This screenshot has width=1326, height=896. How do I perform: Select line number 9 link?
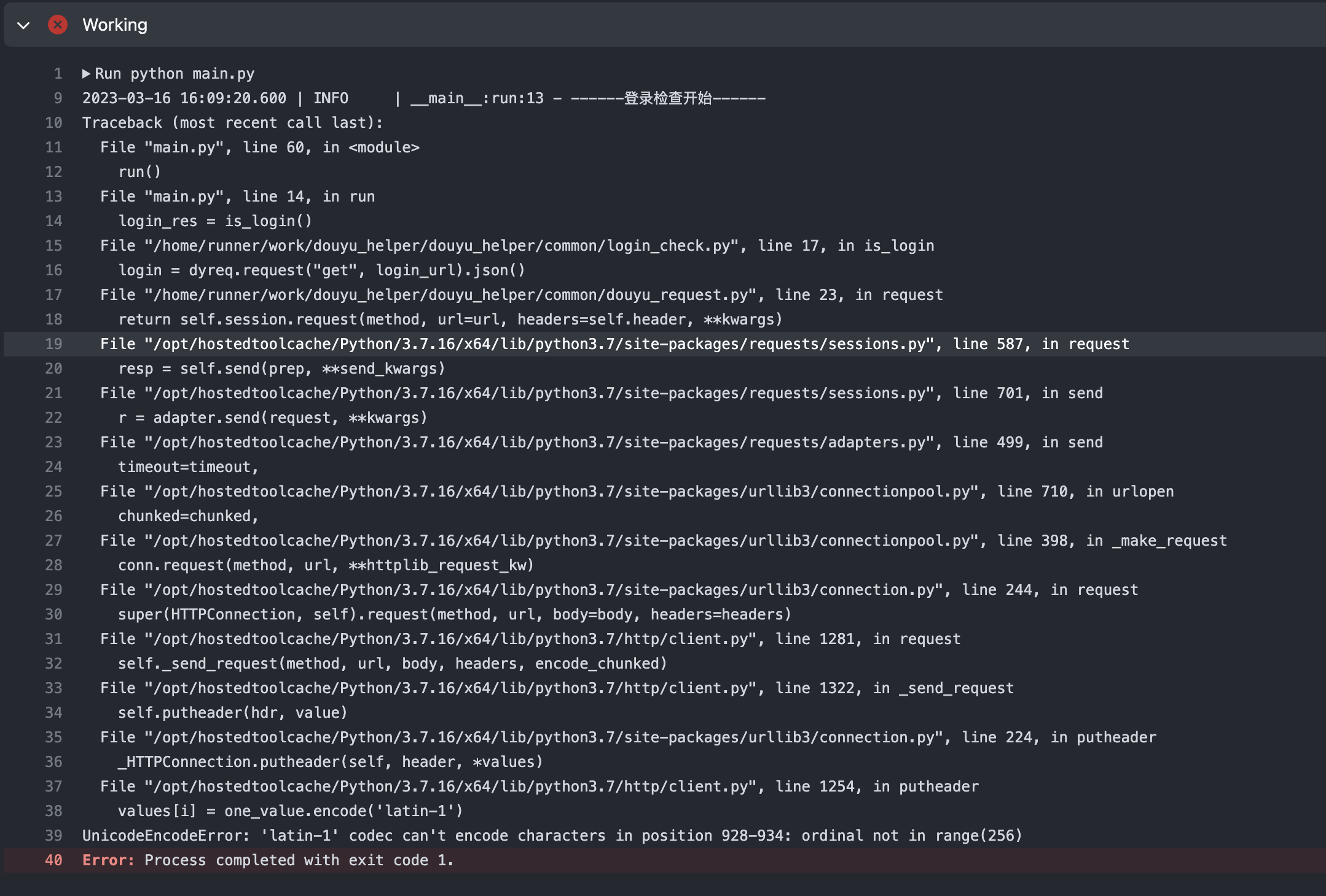58,98
